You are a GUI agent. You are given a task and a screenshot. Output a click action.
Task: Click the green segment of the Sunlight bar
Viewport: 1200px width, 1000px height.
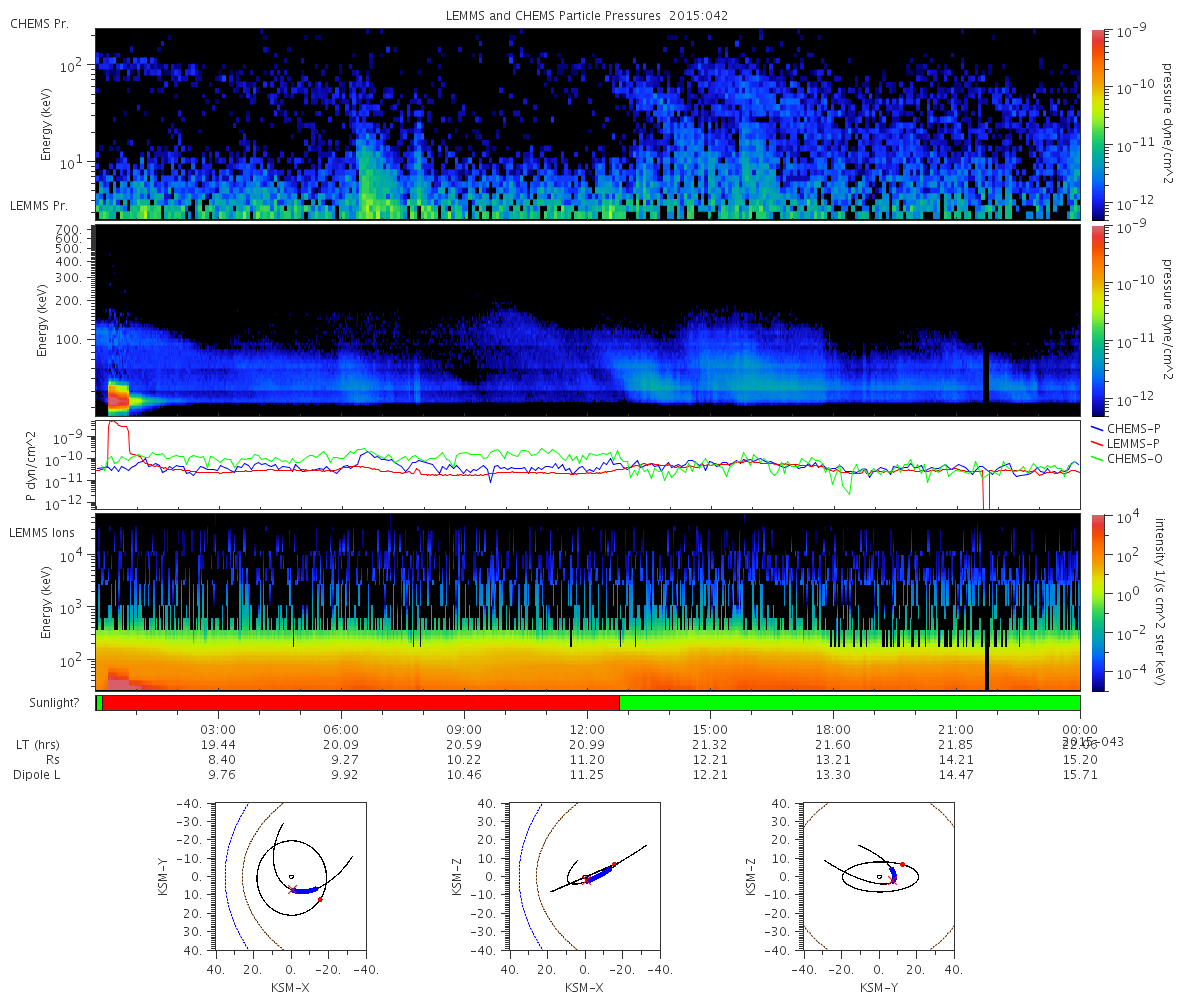pos(850,703)
